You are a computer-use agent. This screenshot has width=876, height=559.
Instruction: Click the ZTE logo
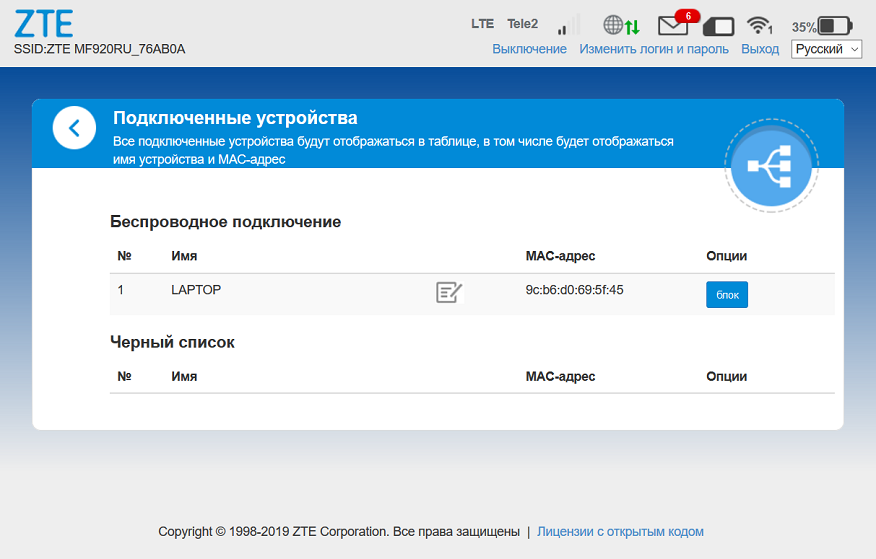pyautogui.click(x=44, y=23)
